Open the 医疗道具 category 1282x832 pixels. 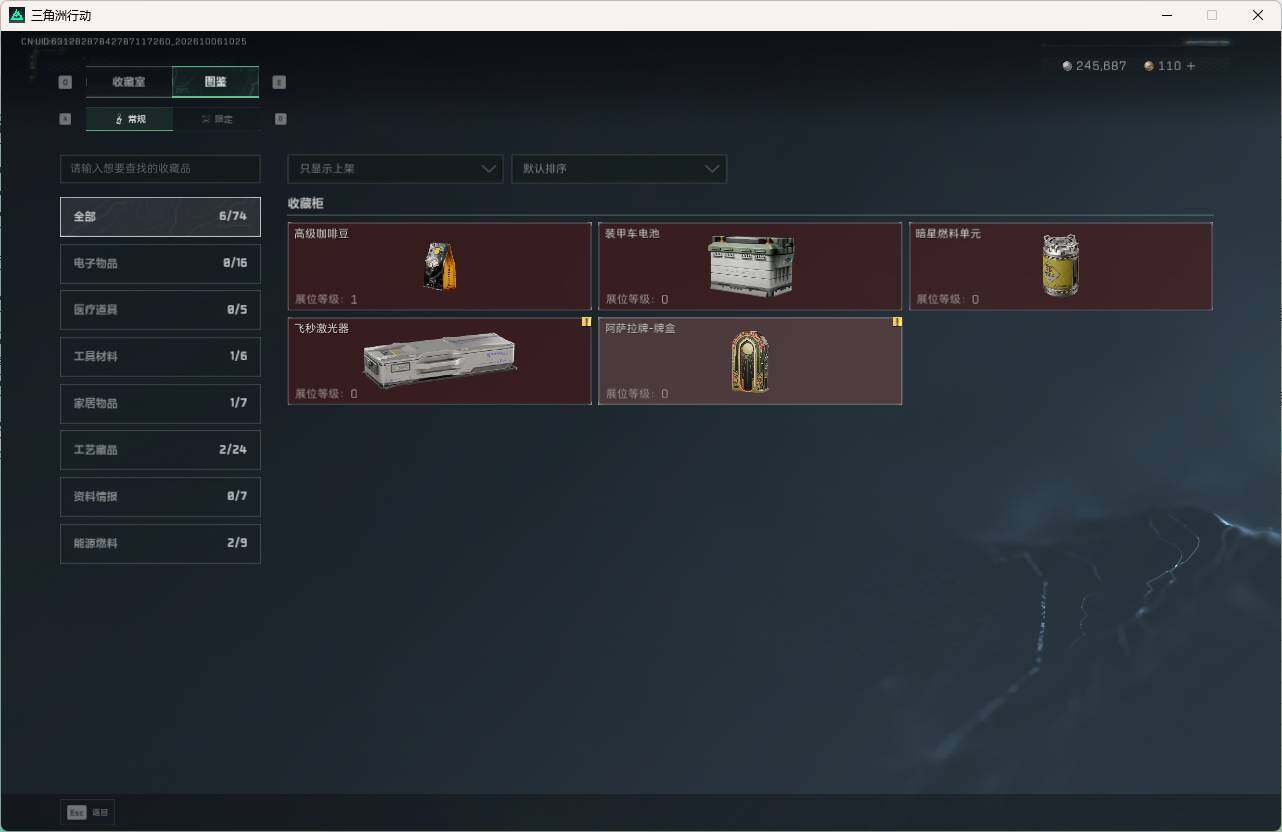160,310
